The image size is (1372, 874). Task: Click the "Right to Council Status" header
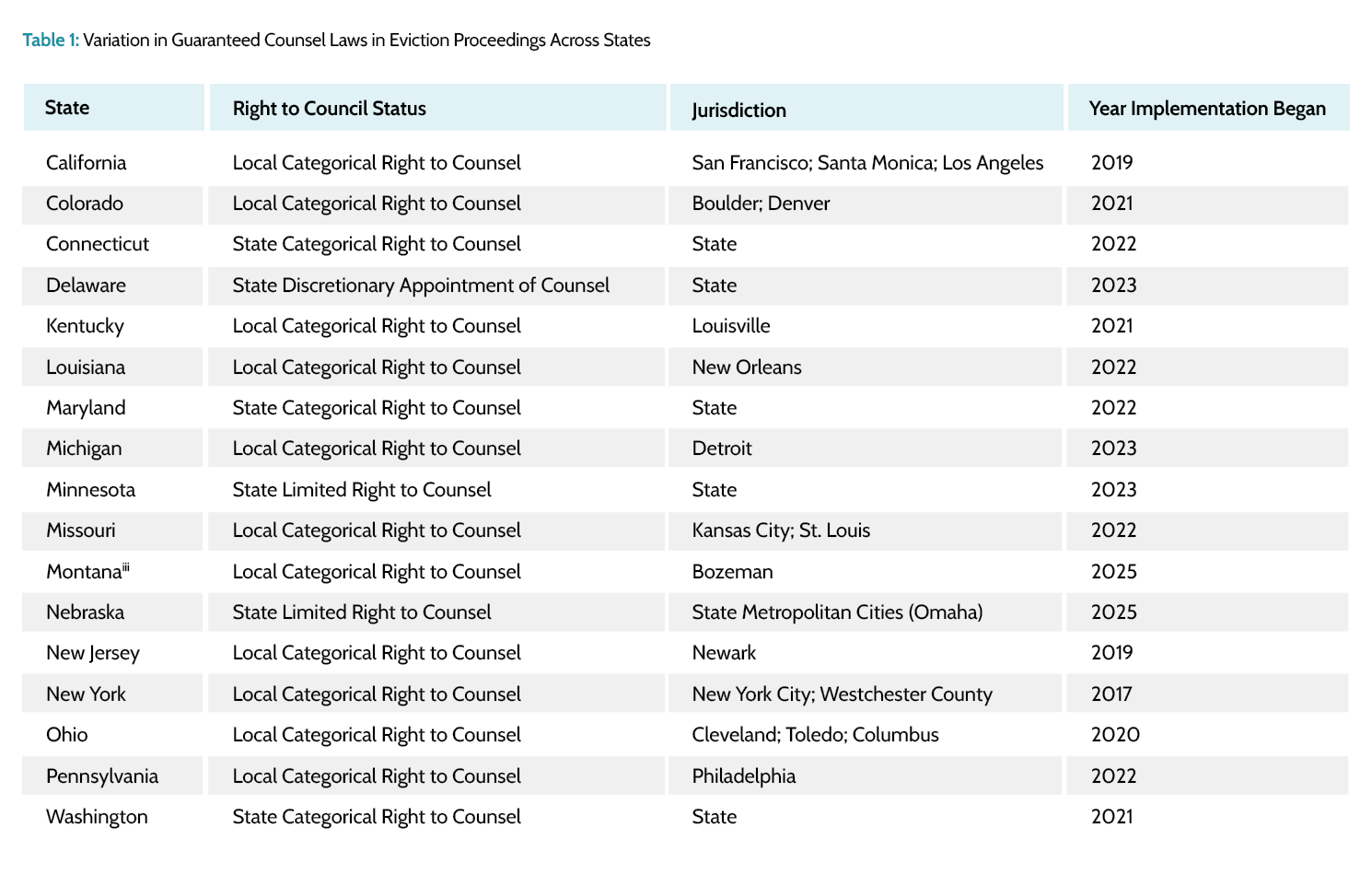coord(330,109)
